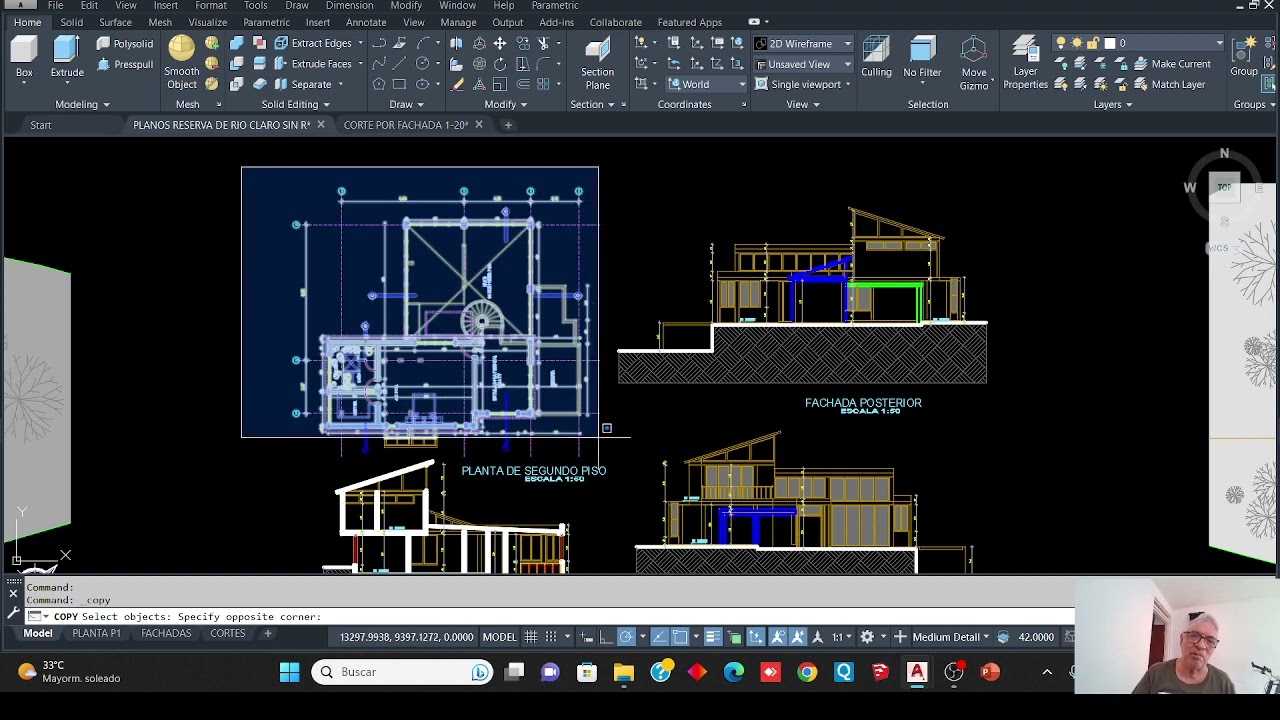Open the World coordinate system dropdown
Viewport: 1280px width, 720px height.
[x=706, y=85]
